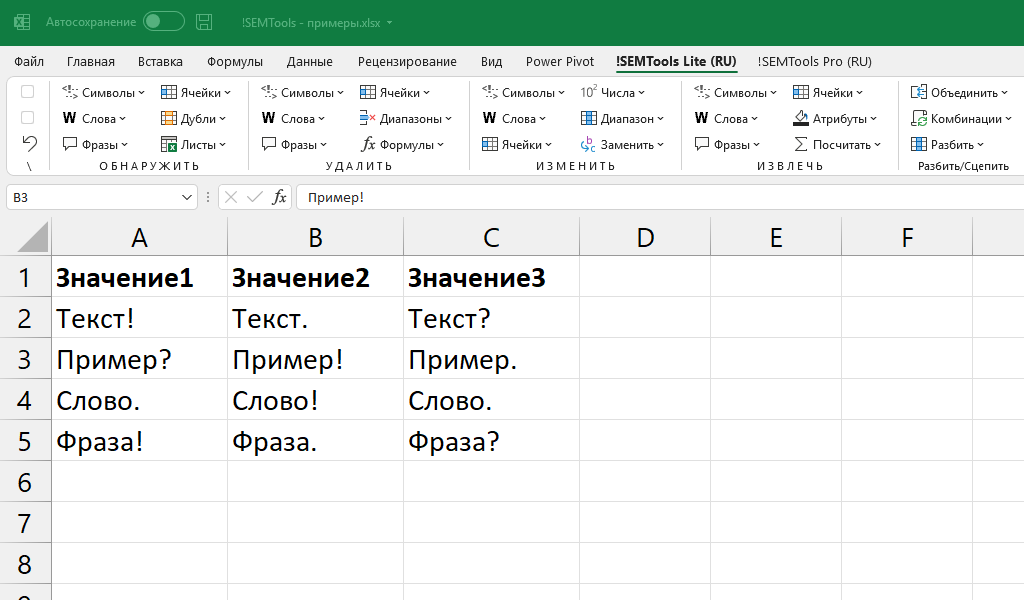This screenshot has height=600, width=1024.
Task: Tick the upper checkbox in the ribbon
Action: click(27, 92)
